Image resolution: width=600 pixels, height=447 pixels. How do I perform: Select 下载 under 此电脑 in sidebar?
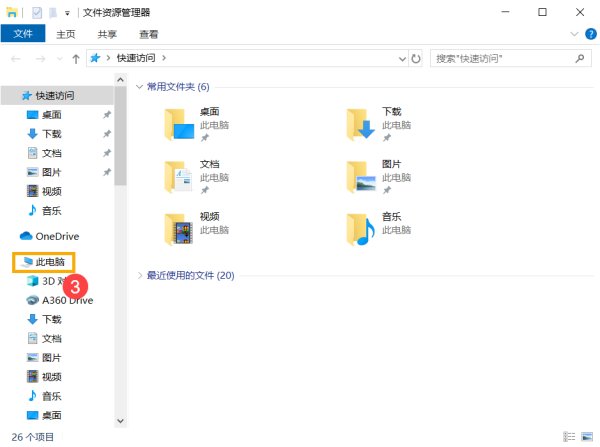pos(52,319)
